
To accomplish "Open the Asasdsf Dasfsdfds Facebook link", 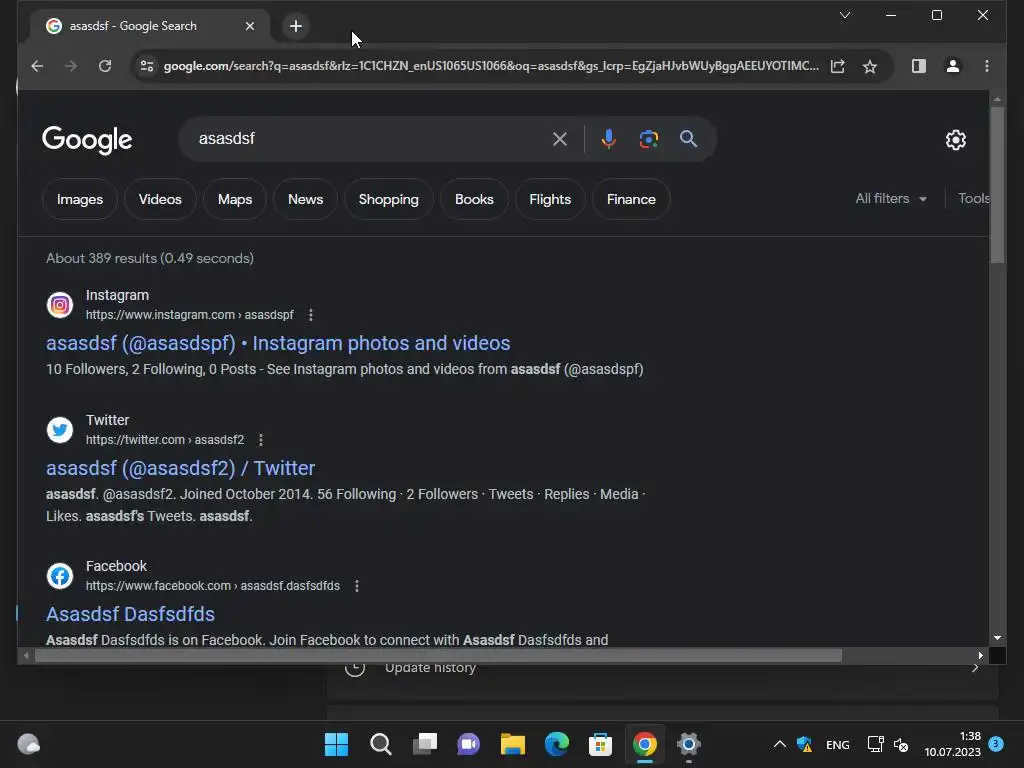I will 130,614.
